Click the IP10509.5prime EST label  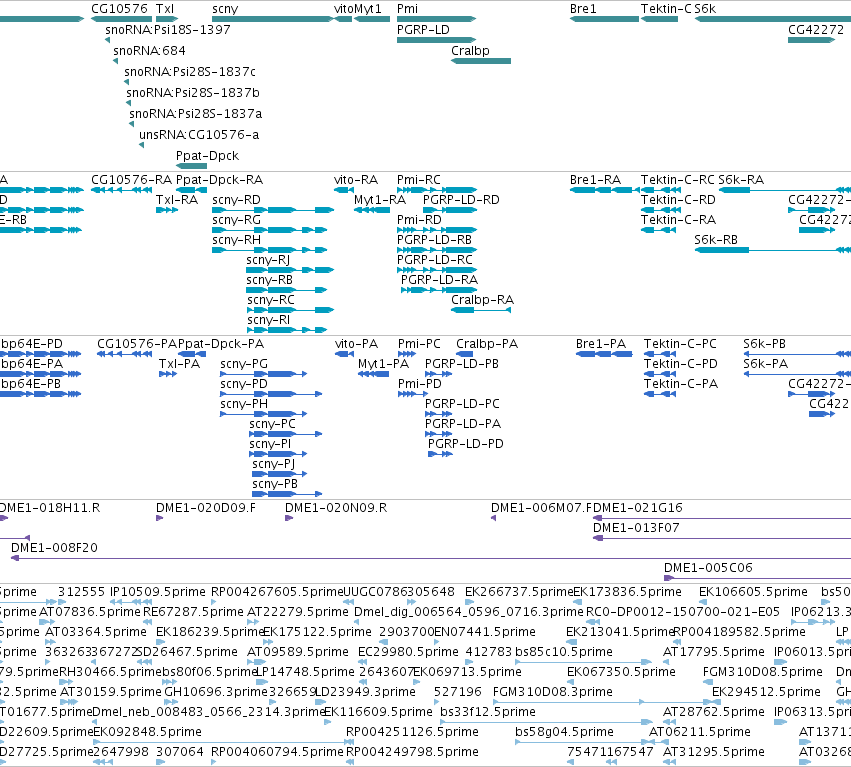pyautogui.click(x=158, y=592)
